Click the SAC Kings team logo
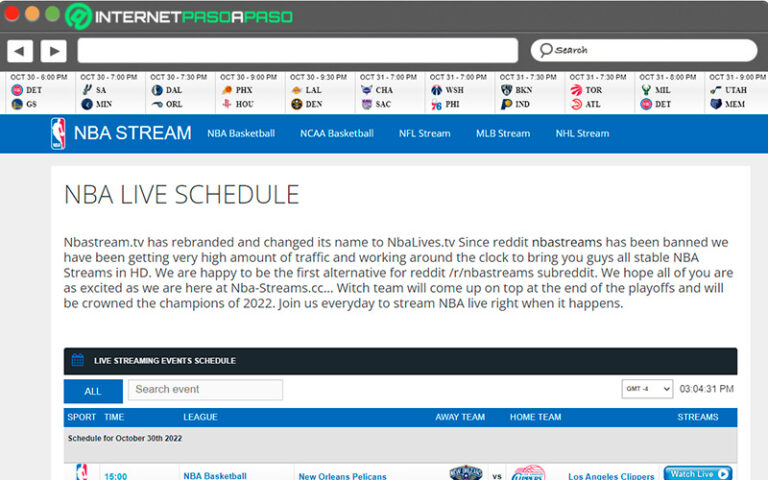The width and height of the screenshot is (768, 480). coord(367,104)
